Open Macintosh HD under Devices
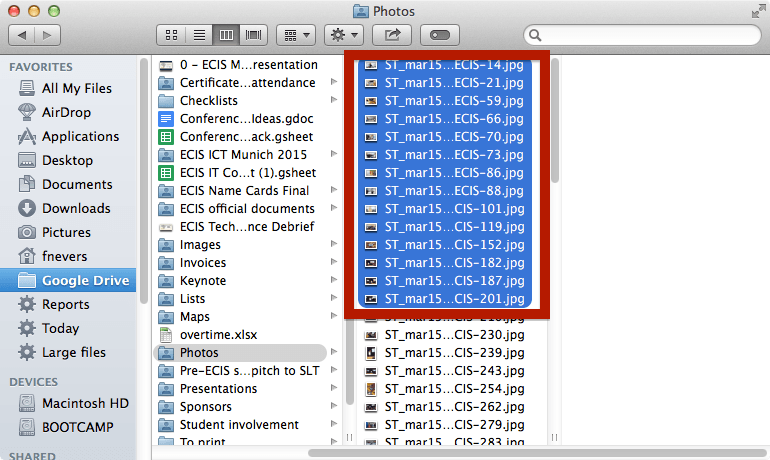The width and height of the screenshot is (770, 460). click(x=85, y=403)
